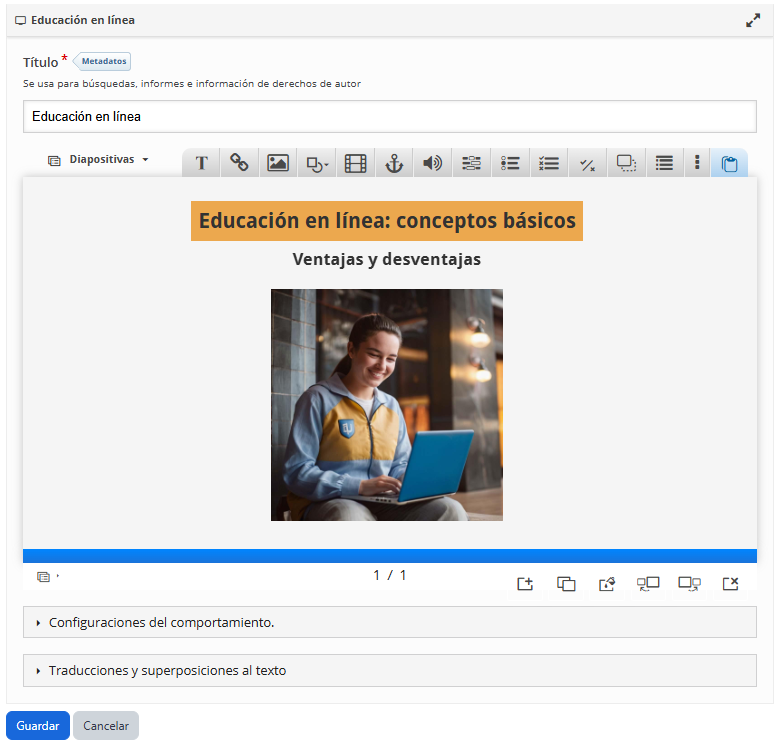Insert Audio using speaker icon
Viewport: 781px width, 742px height.
click(432, 163)
